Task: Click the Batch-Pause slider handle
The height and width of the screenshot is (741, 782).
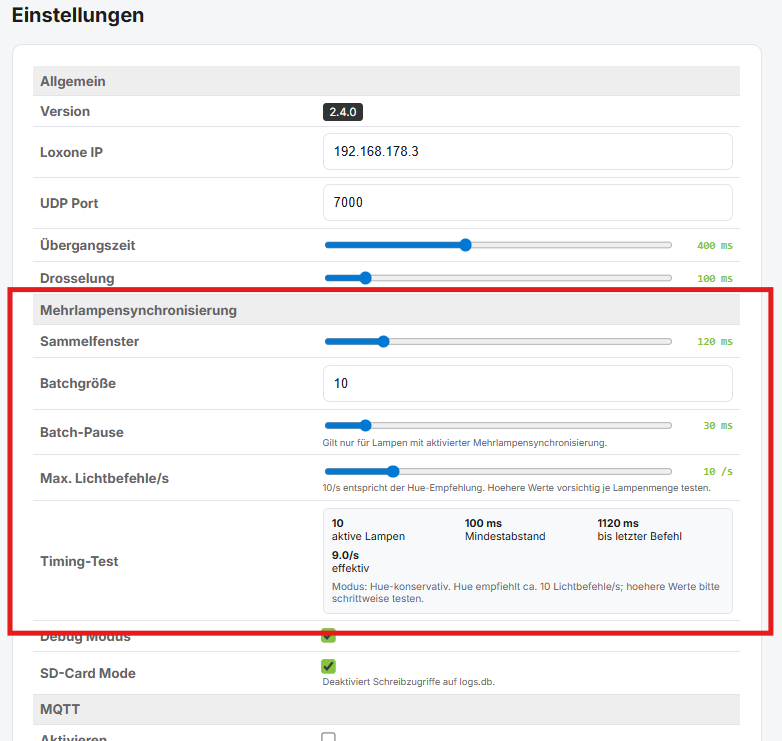Action: pyautogui.click(x=366, y=425)
